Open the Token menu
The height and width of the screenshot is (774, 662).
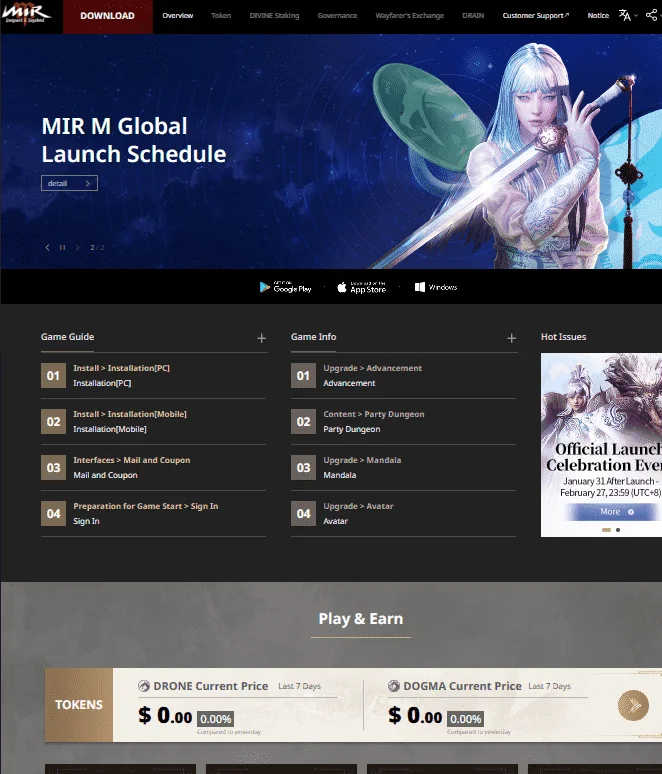[221, 16]
